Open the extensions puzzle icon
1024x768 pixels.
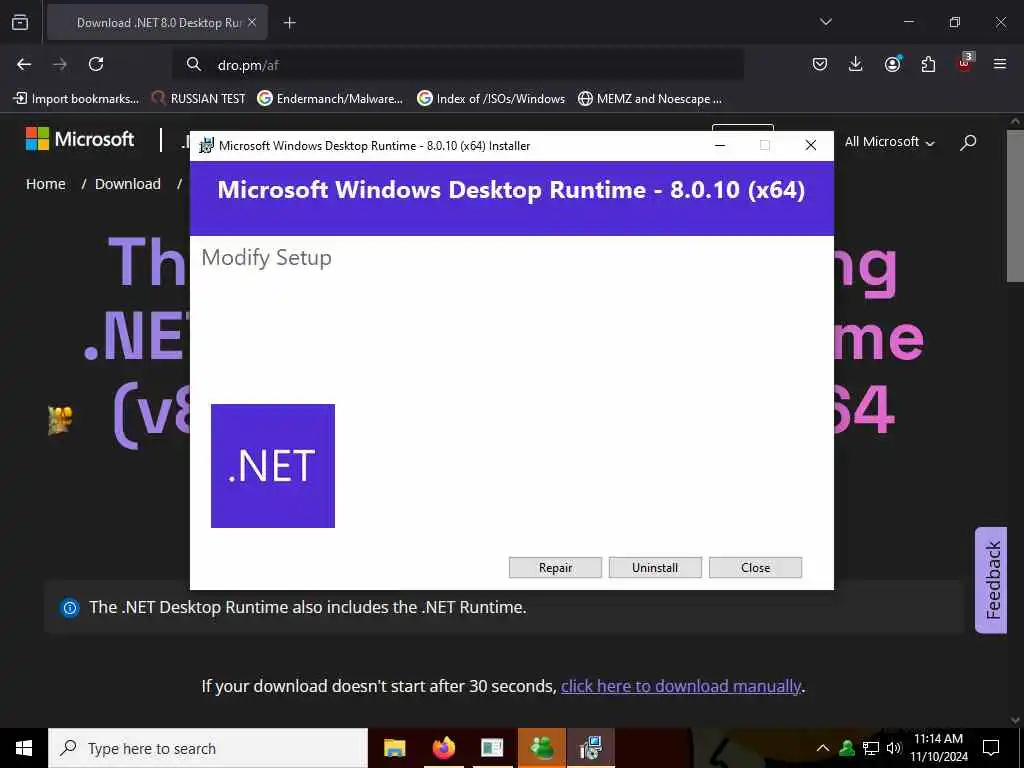[x=928, y=64]
